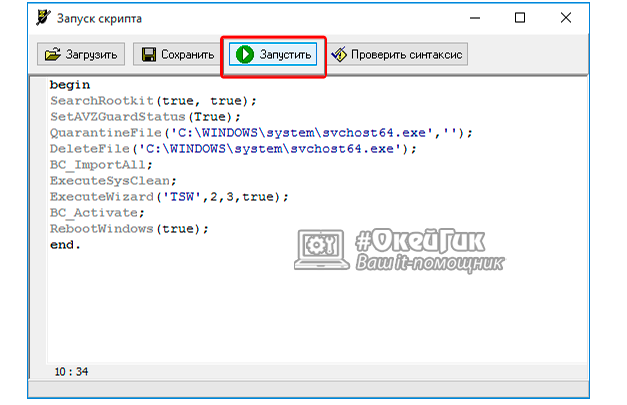Run the script with Запустить button
The image size is (627, 405).
tap(273, 54)
